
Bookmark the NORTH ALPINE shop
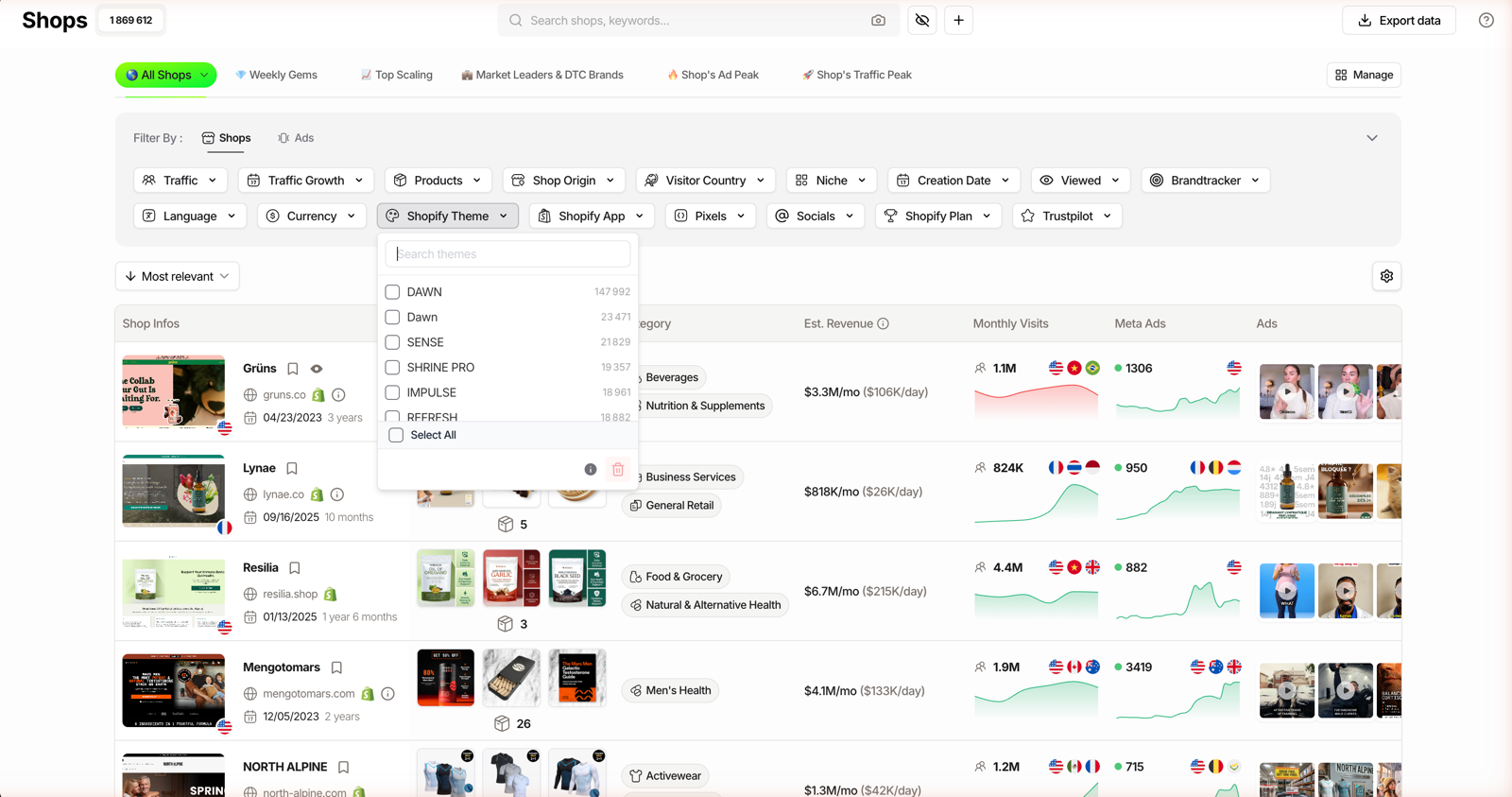coord(344,767)
